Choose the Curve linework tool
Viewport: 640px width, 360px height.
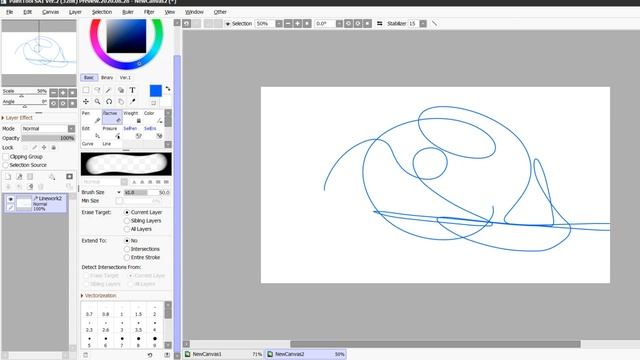pyautogui.click(x=91, y=144)
